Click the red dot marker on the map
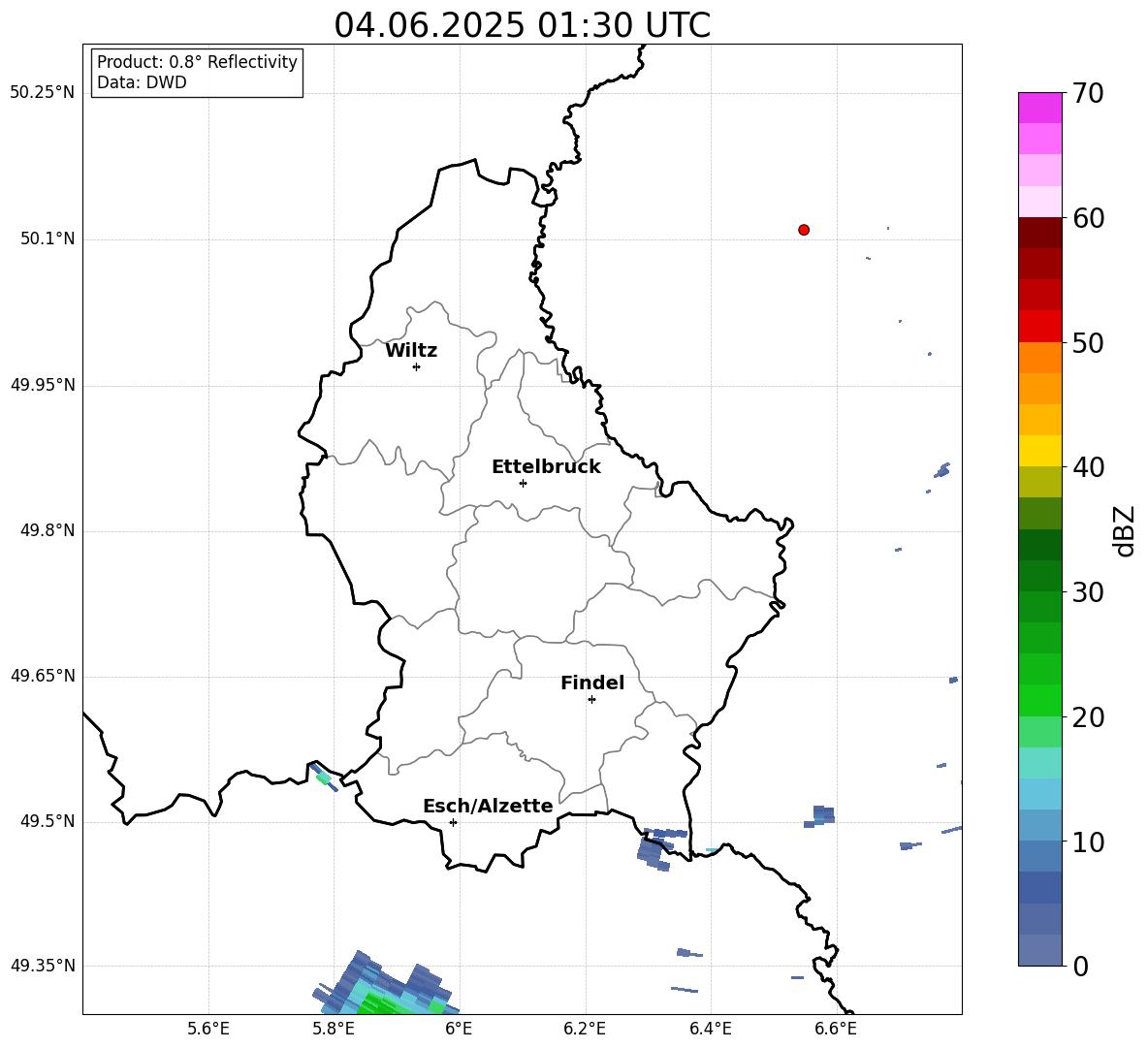This screenshot has height=1048, width=1148. 804,230
